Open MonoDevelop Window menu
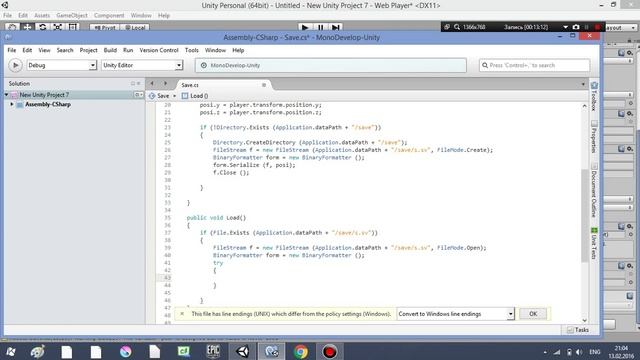This screenshot has width=640, height=360. click(215, 50)
